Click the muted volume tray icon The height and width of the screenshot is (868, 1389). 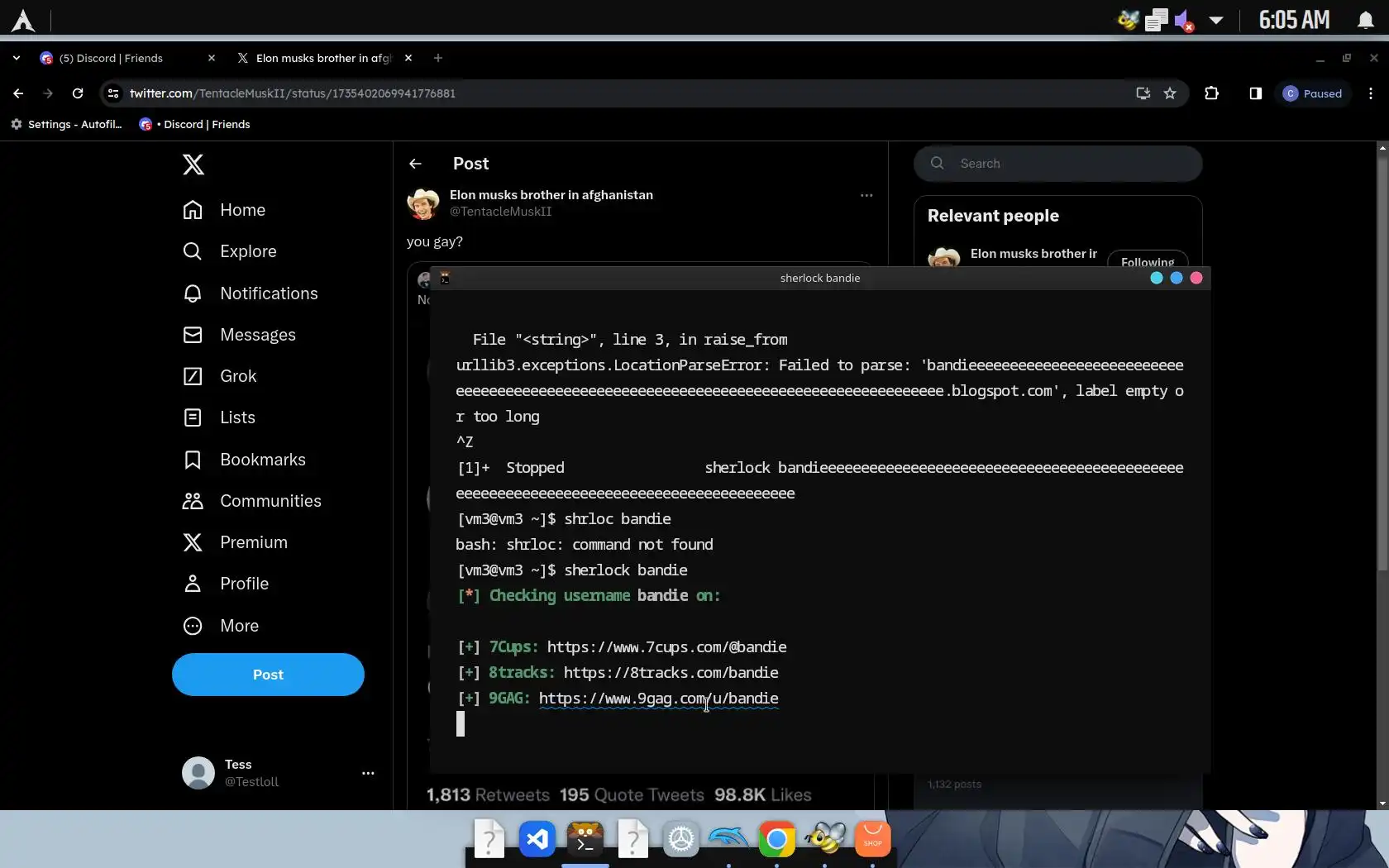(x=1184, y=20)
